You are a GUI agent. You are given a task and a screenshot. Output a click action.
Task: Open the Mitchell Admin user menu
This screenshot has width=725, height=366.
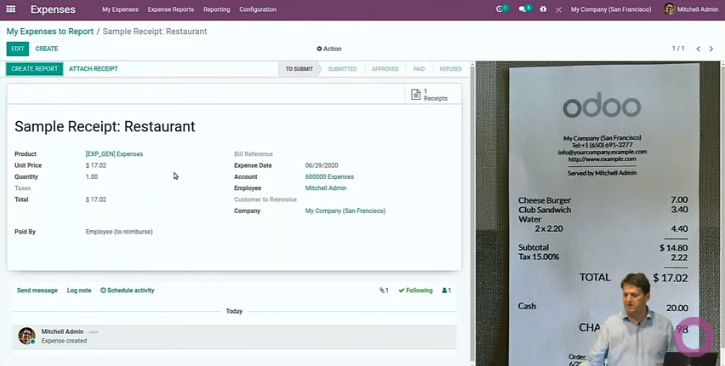691,9
